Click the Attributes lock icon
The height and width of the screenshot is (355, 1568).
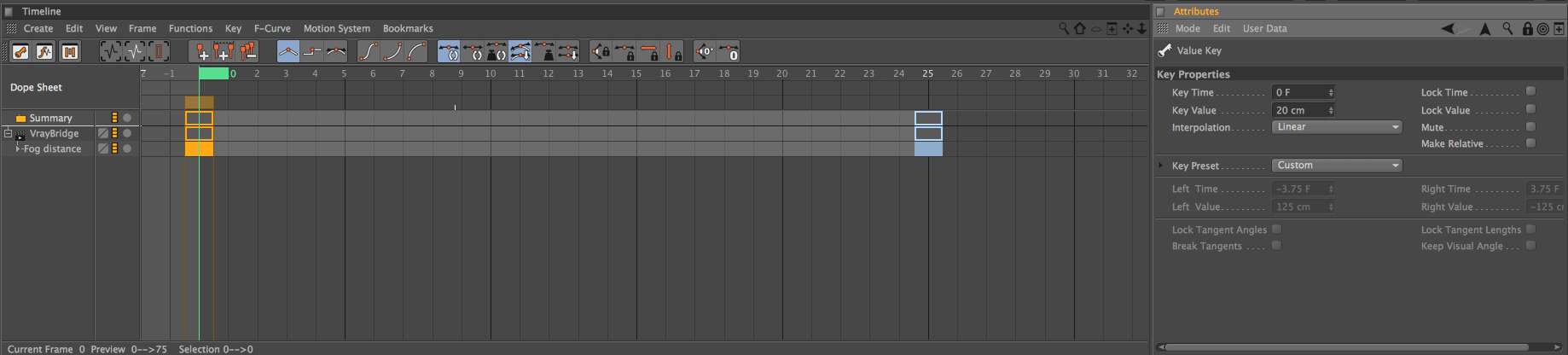[1527, 29]
